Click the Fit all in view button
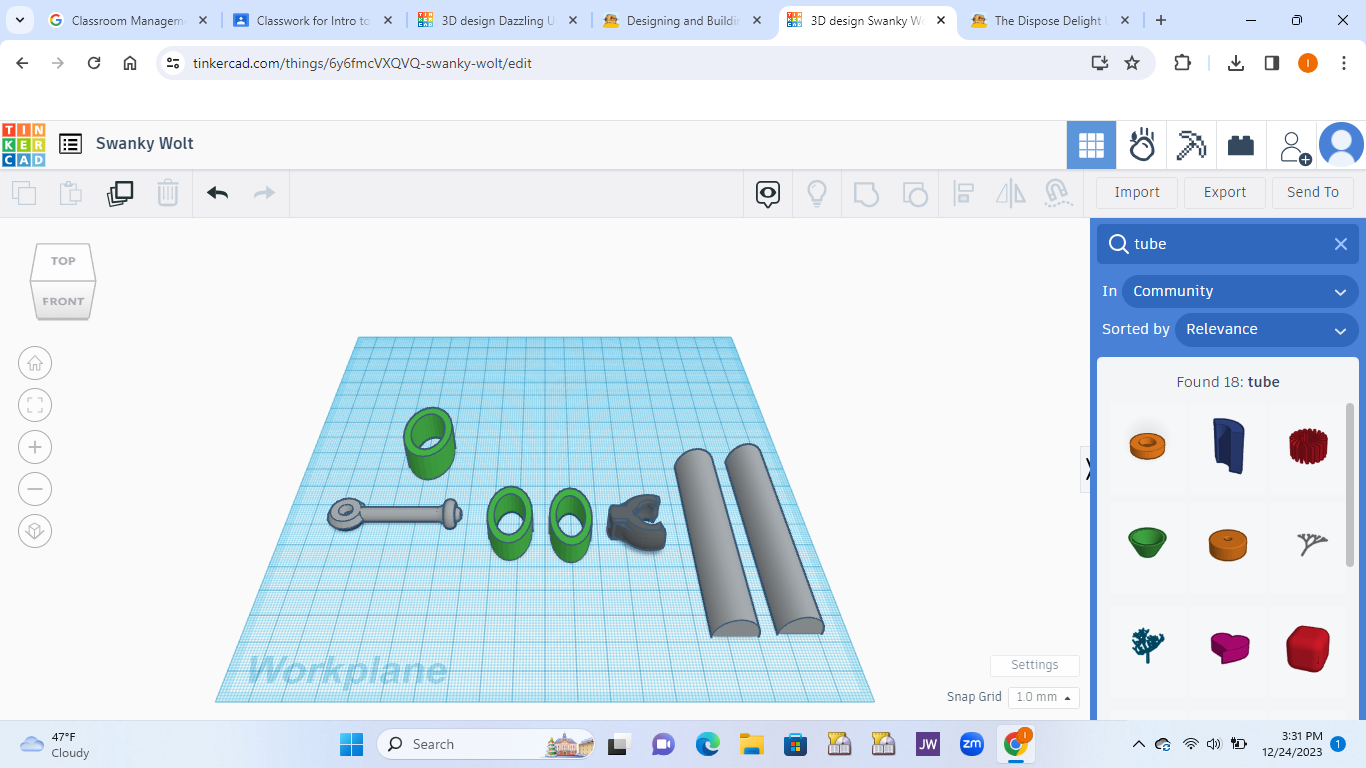This screenshot has height=768, width=1366. (x=35, y=405)
